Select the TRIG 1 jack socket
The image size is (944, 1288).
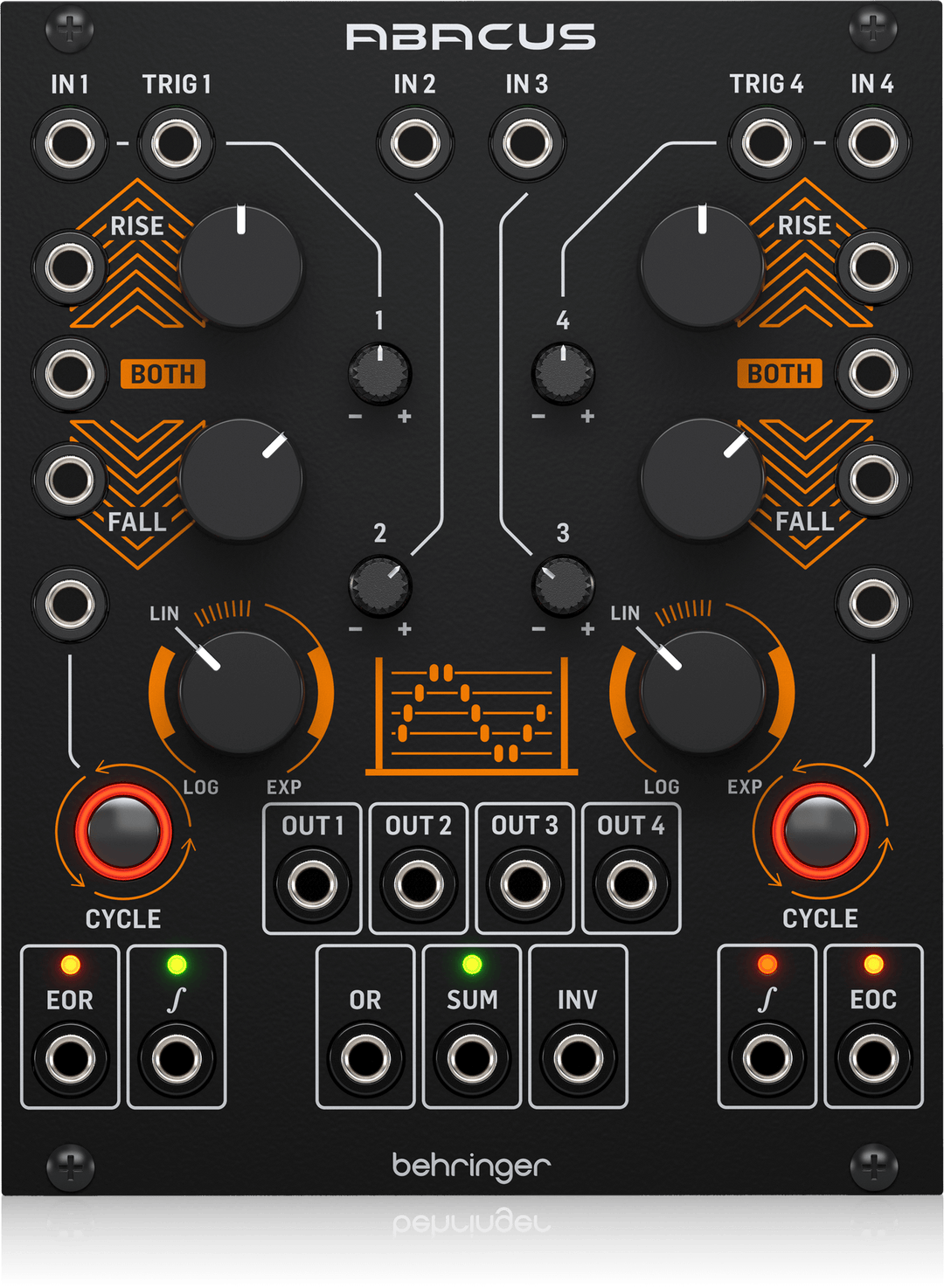[x=176, y=142]
